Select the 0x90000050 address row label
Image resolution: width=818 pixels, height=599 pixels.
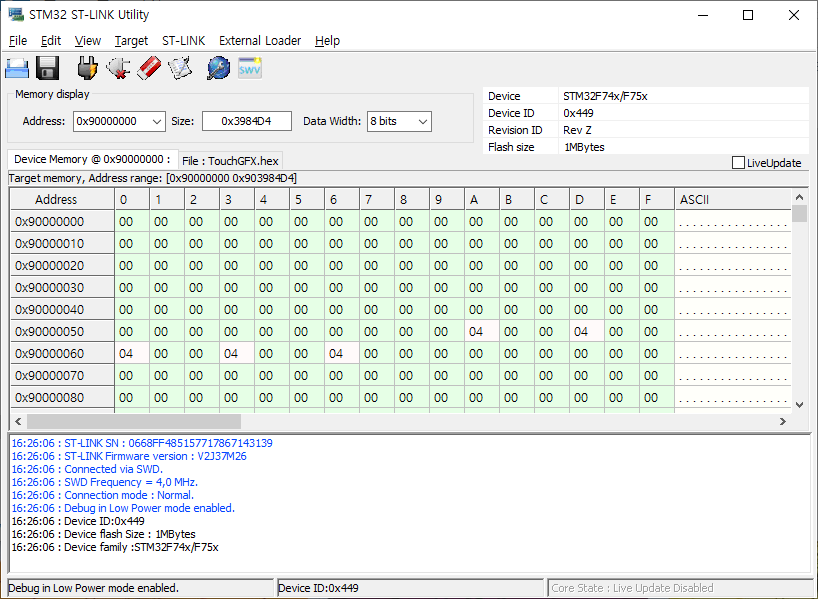63,331
